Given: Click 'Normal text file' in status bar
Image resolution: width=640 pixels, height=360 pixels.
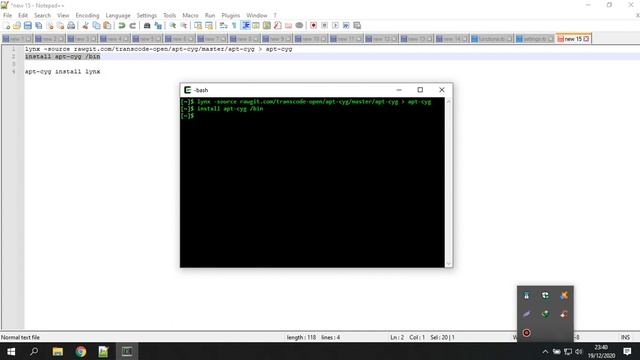Looking at the screenshot, I should point(20,337).
